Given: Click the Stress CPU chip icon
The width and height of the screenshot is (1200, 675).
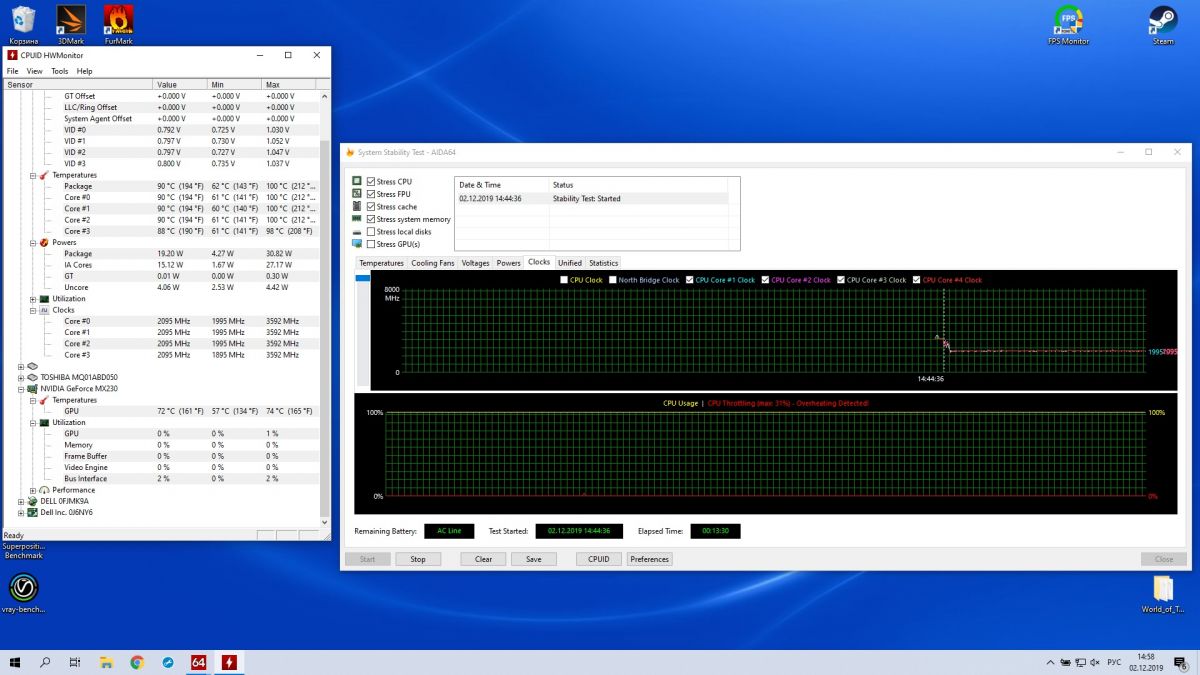Looking at the screenshot, I should (357, 181).
